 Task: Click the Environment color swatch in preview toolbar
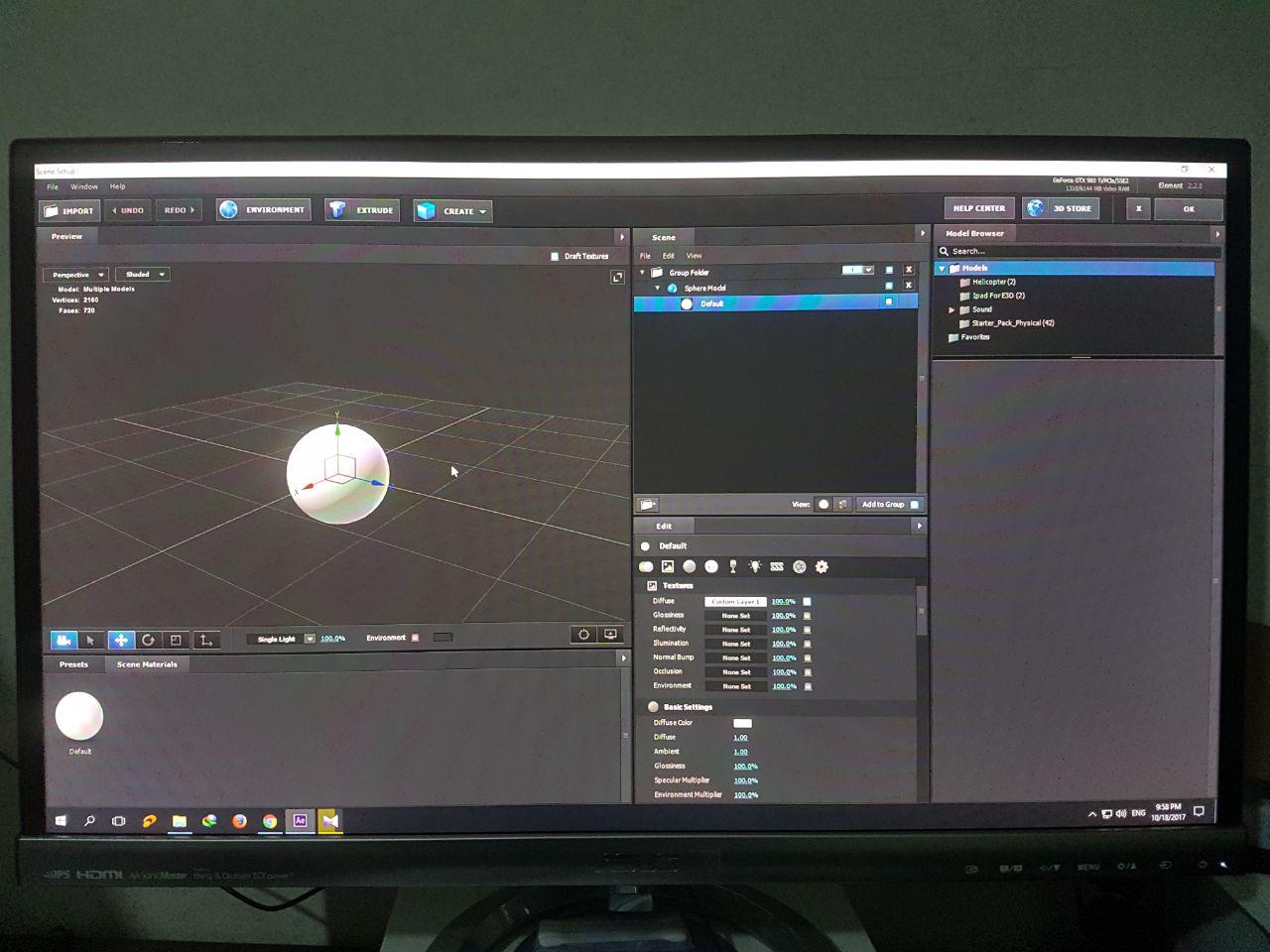(443, 638)
